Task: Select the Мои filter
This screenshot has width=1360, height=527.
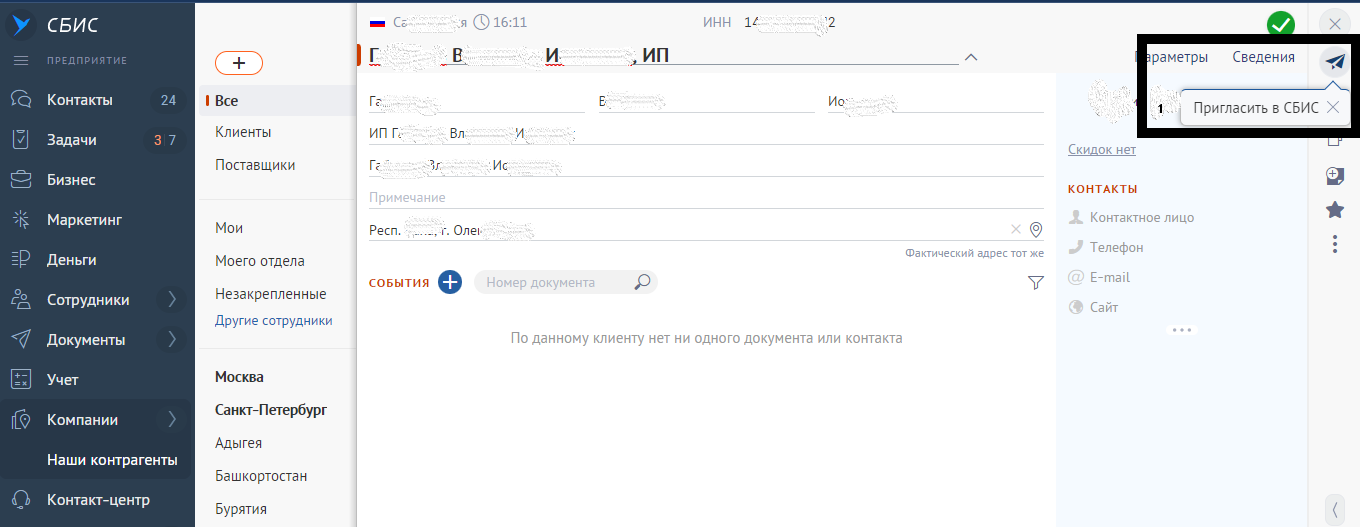Action: pos(229,228)
